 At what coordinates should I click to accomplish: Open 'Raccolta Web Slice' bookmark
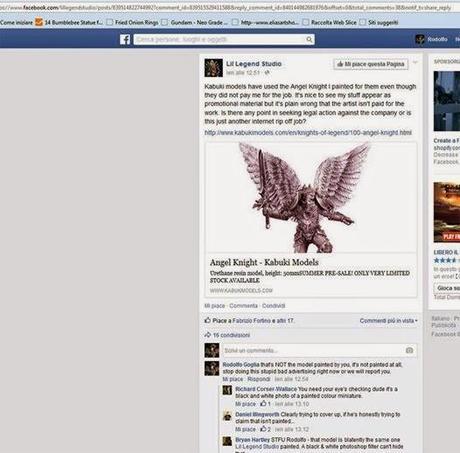(330, 22)
